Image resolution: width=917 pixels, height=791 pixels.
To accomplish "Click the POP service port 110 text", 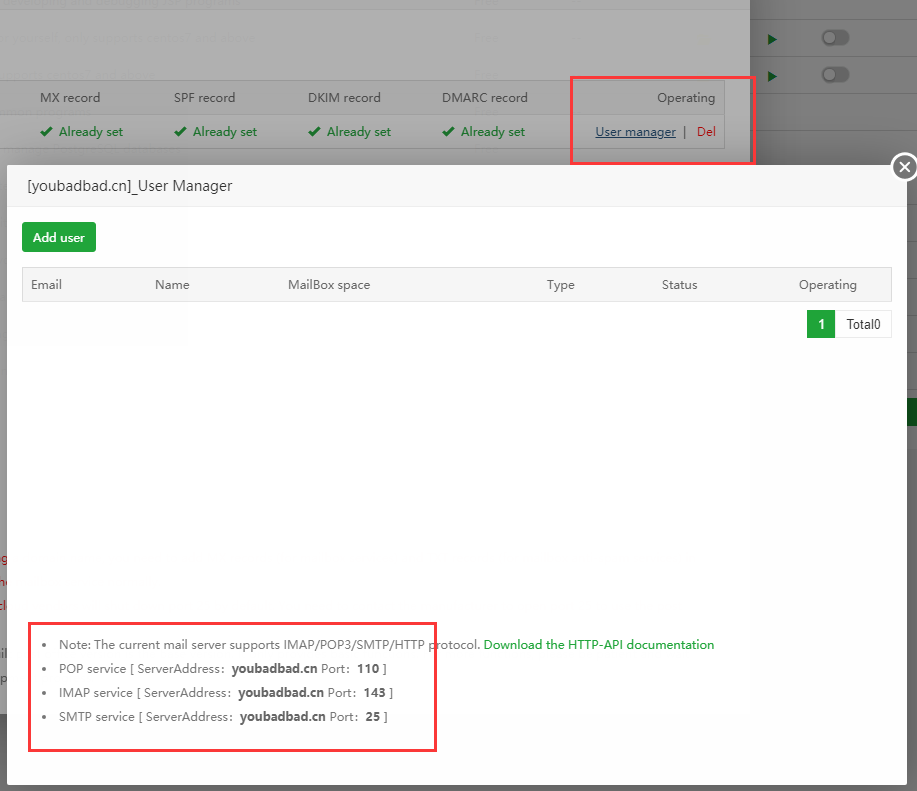I will 368,669.
